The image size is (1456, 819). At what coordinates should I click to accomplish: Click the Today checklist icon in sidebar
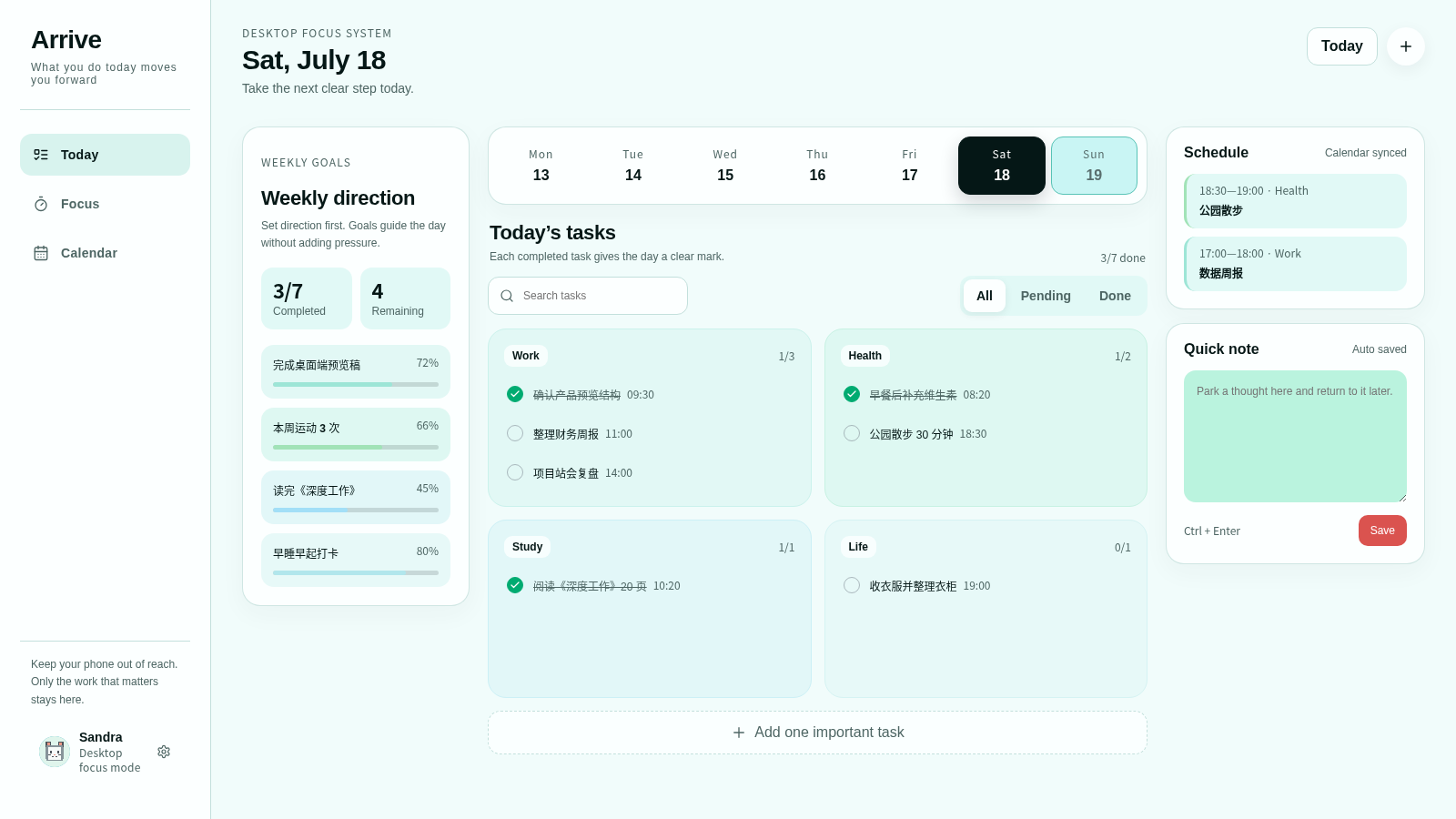(x=41, y=155)
